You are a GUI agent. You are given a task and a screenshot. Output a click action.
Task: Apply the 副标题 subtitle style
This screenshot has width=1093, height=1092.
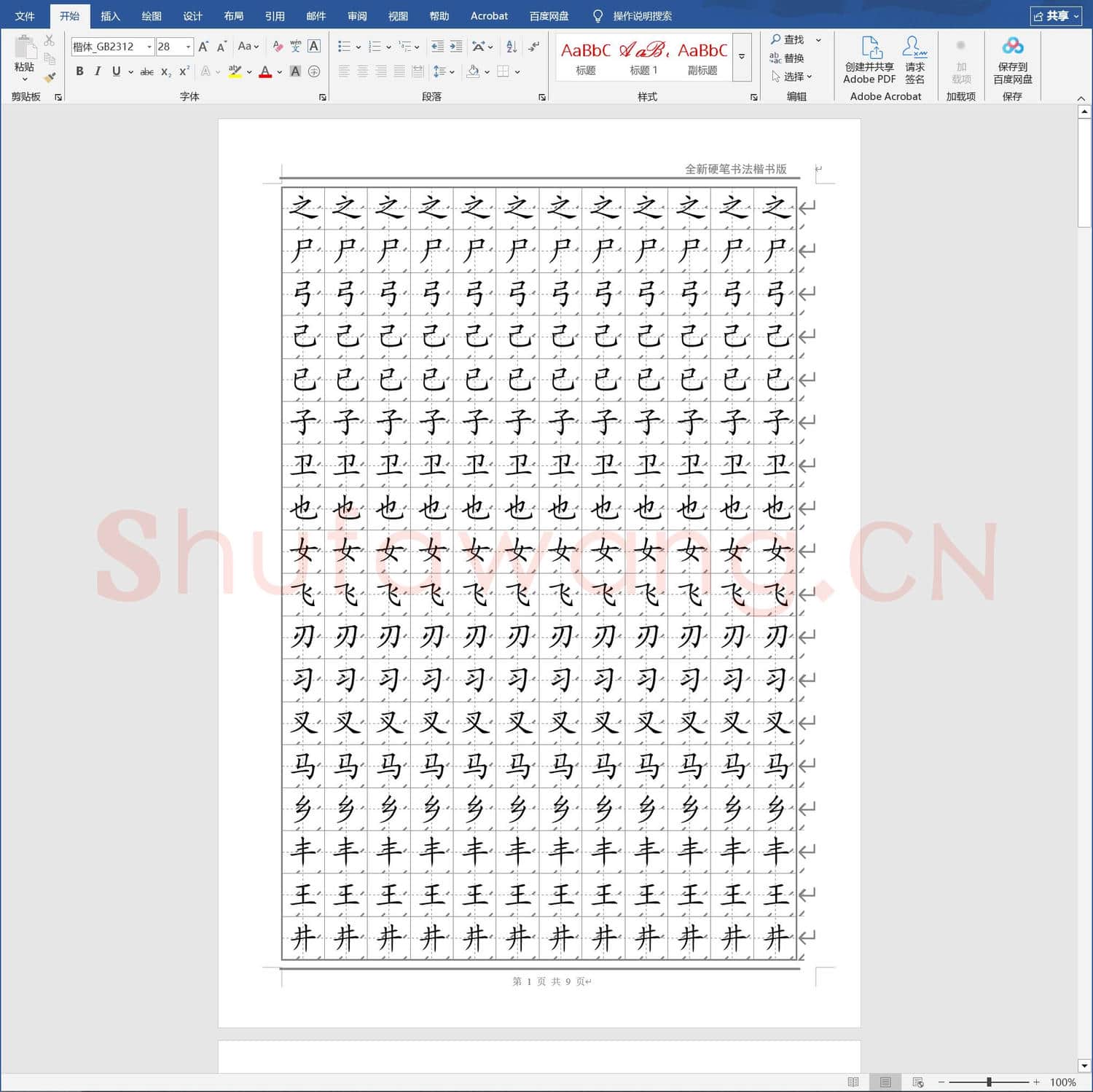point(702,58)
